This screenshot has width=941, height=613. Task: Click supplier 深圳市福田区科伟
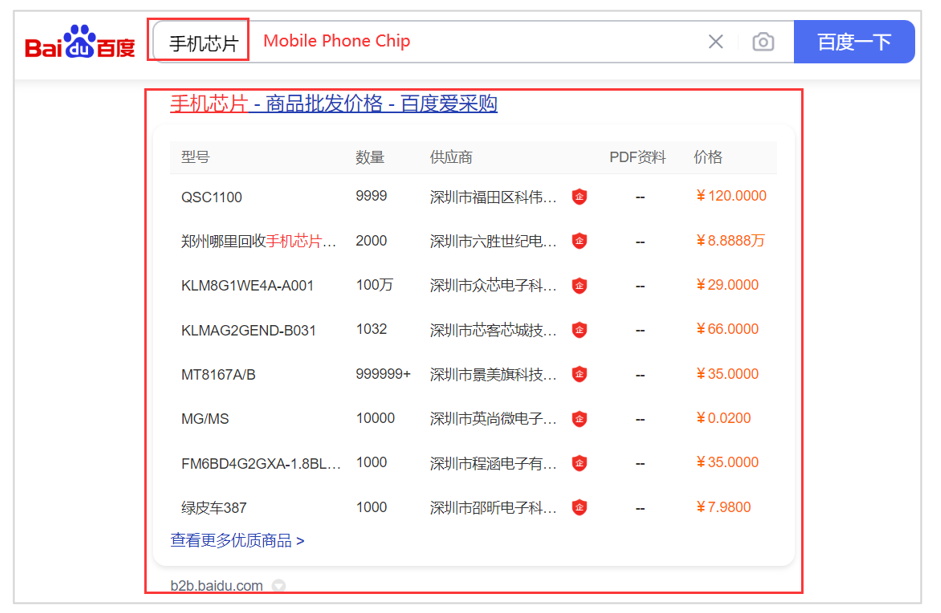click(x=493, y=197)
